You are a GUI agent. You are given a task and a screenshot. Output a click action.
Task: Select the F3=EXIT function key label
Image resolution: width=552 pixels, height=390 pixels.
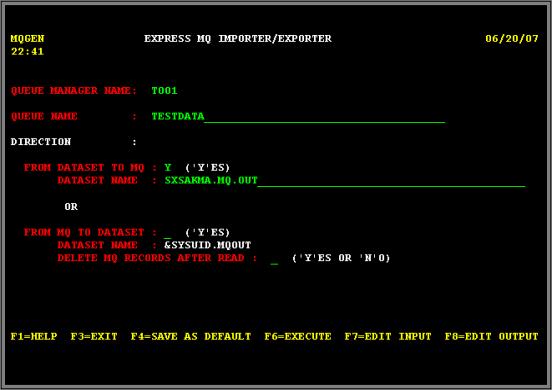(x=94, y=336)
